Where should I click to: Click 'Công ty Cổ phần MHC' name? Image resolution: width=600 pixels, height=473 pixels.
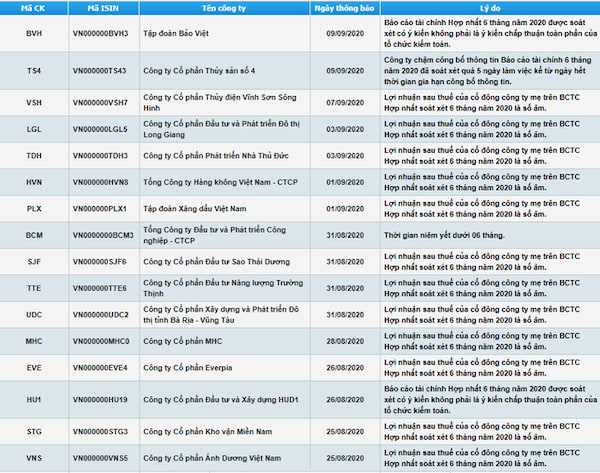click(x=183, y=341)
